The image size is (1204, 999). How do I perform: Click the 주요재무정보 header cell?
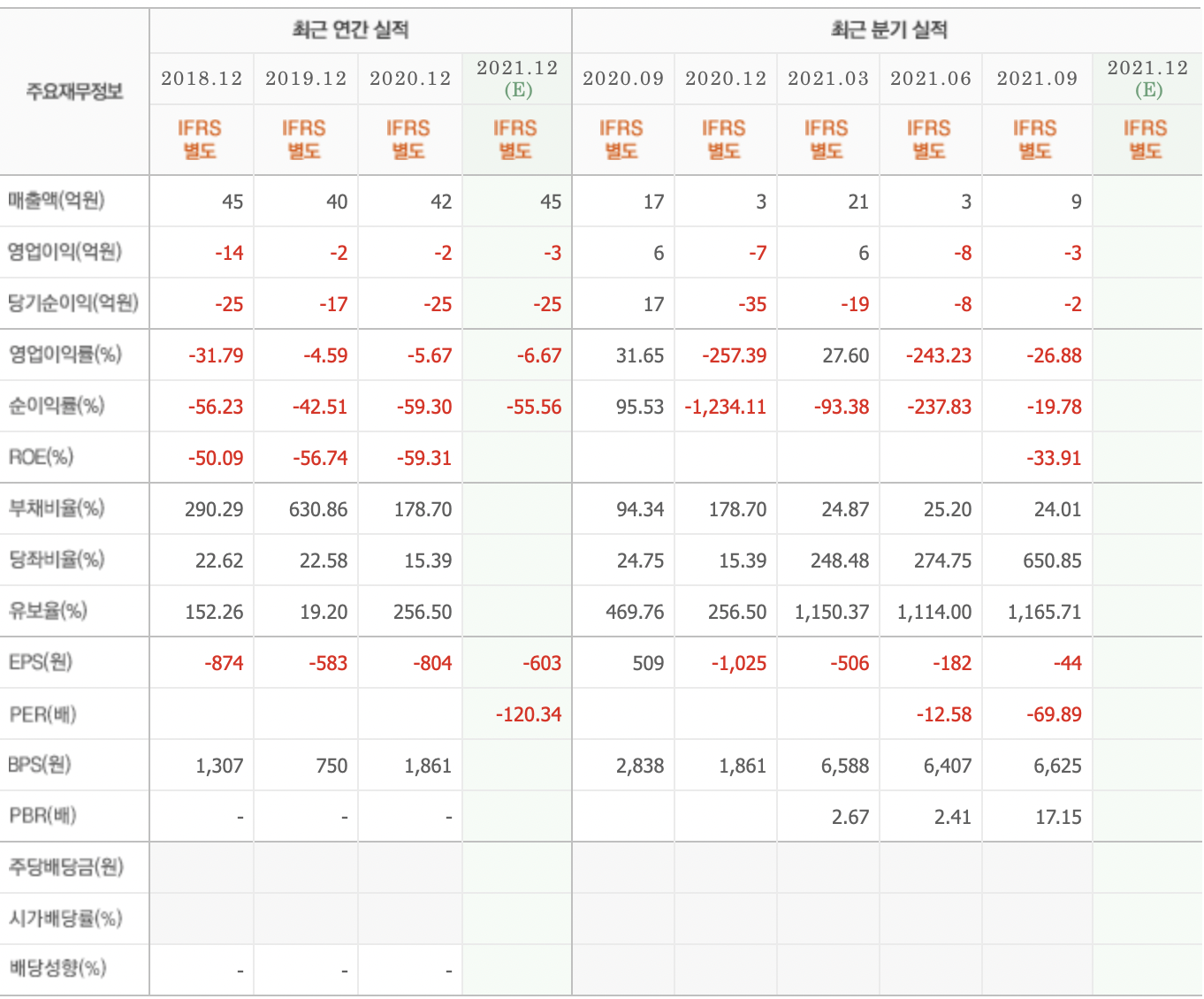(74, 92)
